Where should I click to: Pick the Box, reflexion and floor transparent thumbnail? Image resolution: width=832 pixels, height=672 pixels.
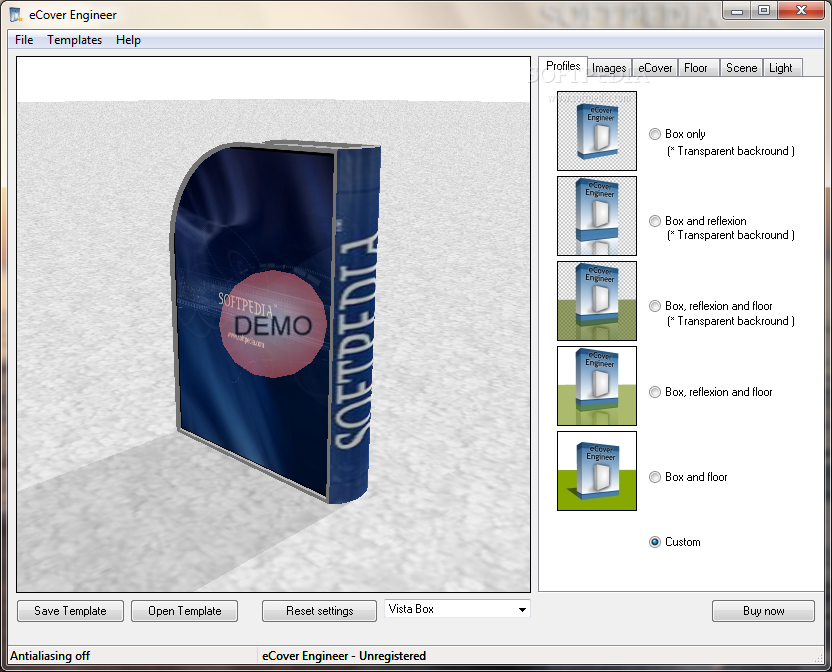pos(596,300)
